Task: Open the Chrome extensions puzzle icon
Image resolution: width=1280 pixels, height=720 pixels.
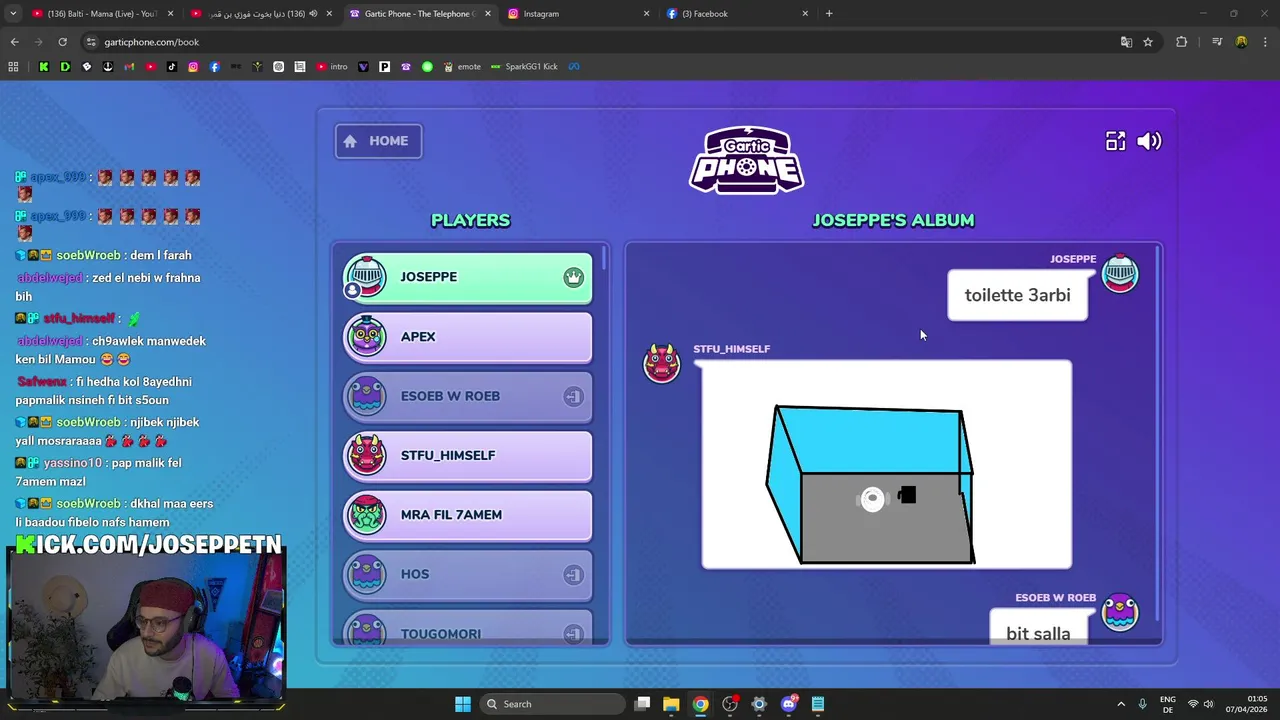Action: [x=1182, y=42]
